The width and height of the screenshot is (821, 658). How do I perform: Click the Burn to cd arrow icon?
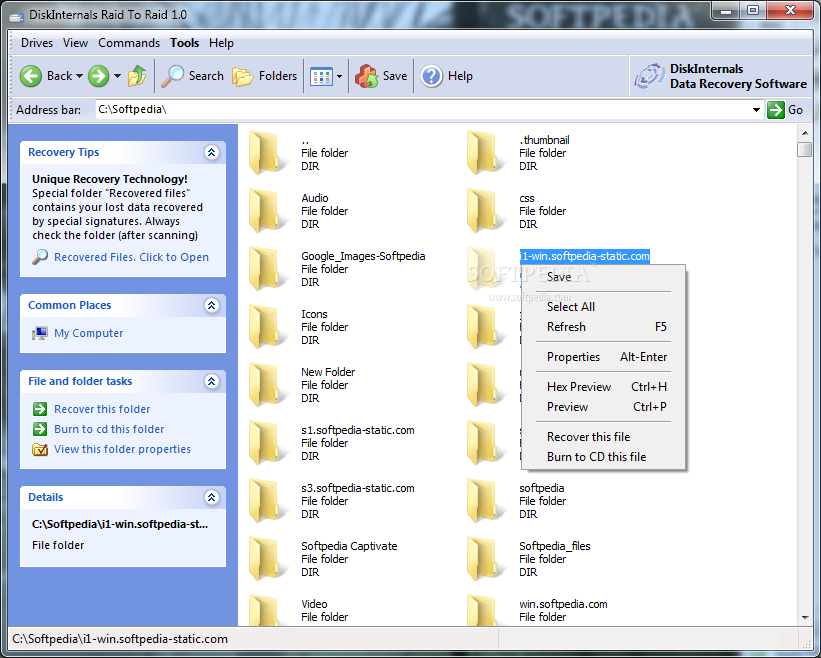[x=40, y=429]
